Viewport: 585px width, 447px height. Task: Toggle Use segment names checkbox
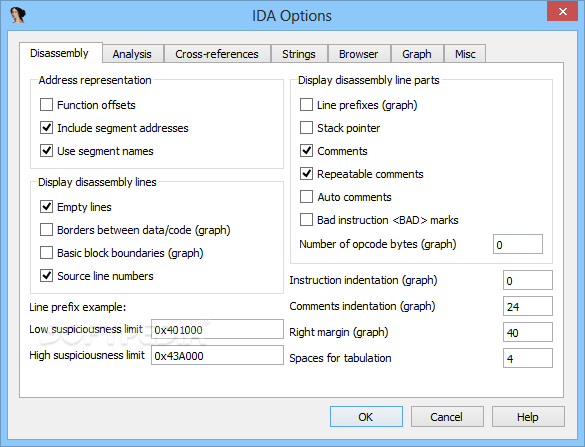point(46,151)
